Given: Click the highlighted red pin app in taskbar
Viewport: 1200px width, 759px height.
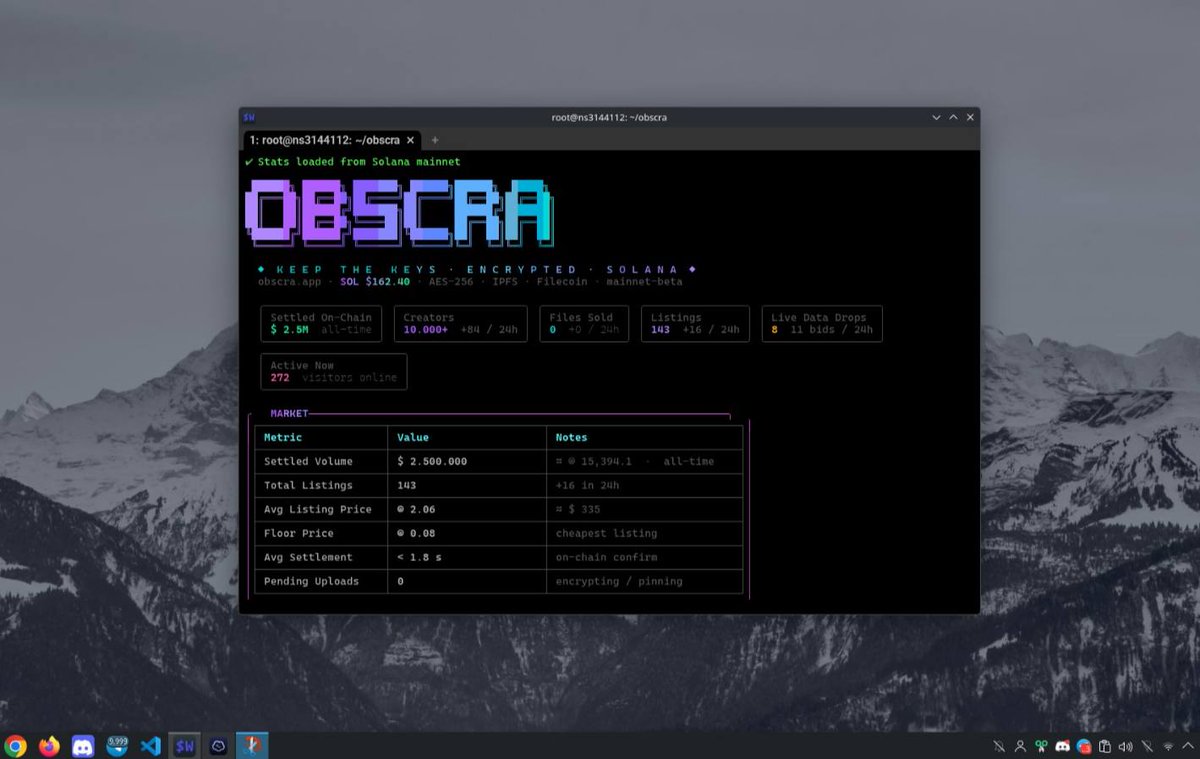Looking at the screenshot, I should [x=253, y=746].
